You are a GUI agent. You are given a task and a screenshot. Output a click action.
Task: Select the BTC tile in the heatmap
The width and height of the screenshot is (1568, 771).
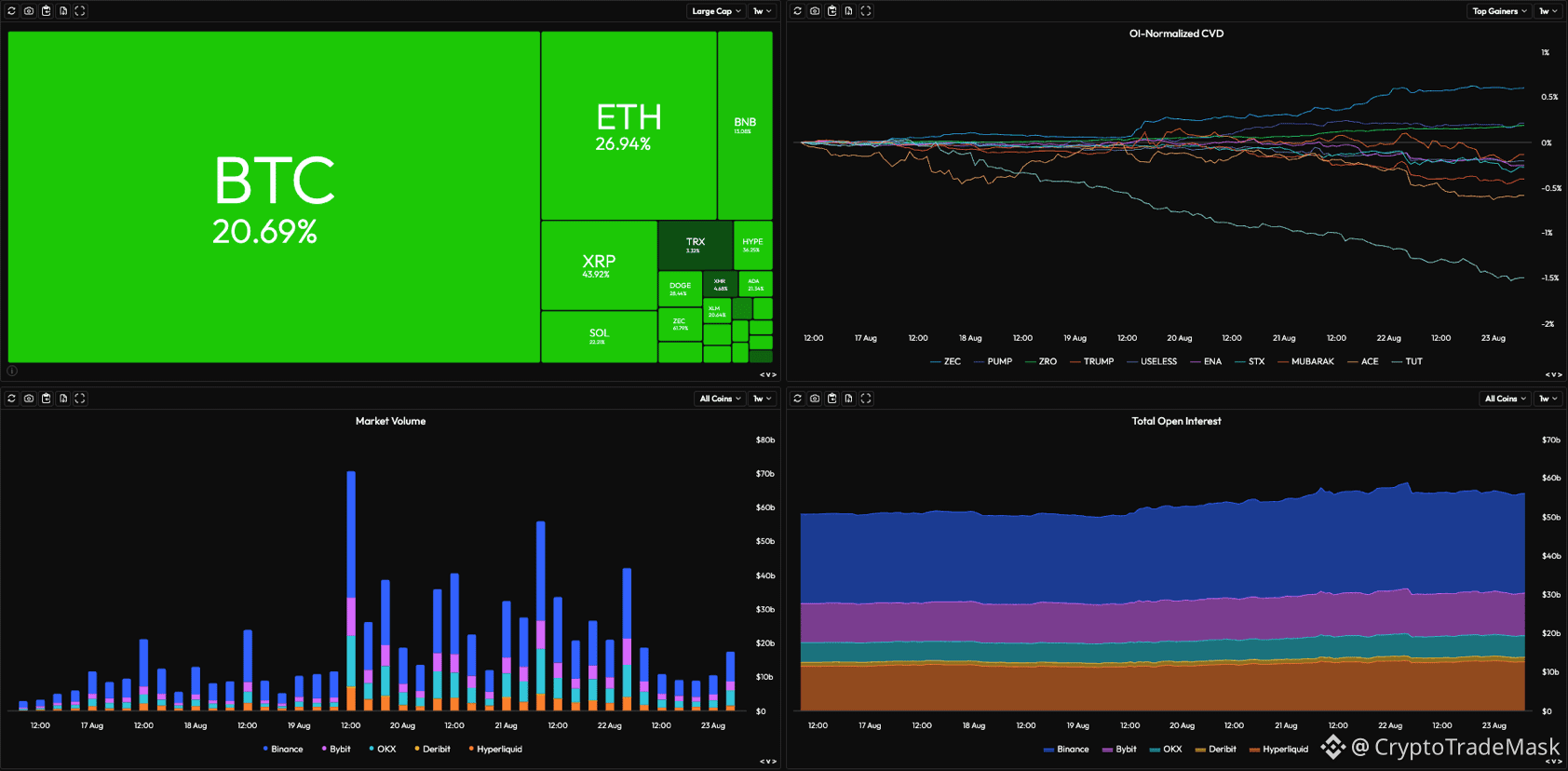tap(274, 196)
